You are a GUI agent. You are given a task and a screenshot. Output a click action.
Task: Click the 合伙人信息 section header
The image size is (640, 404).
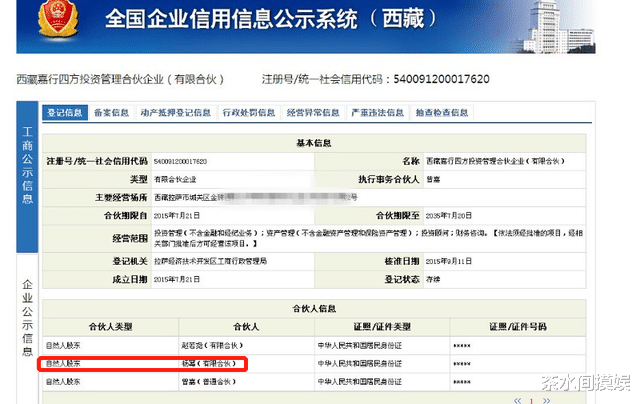point(314,309)
